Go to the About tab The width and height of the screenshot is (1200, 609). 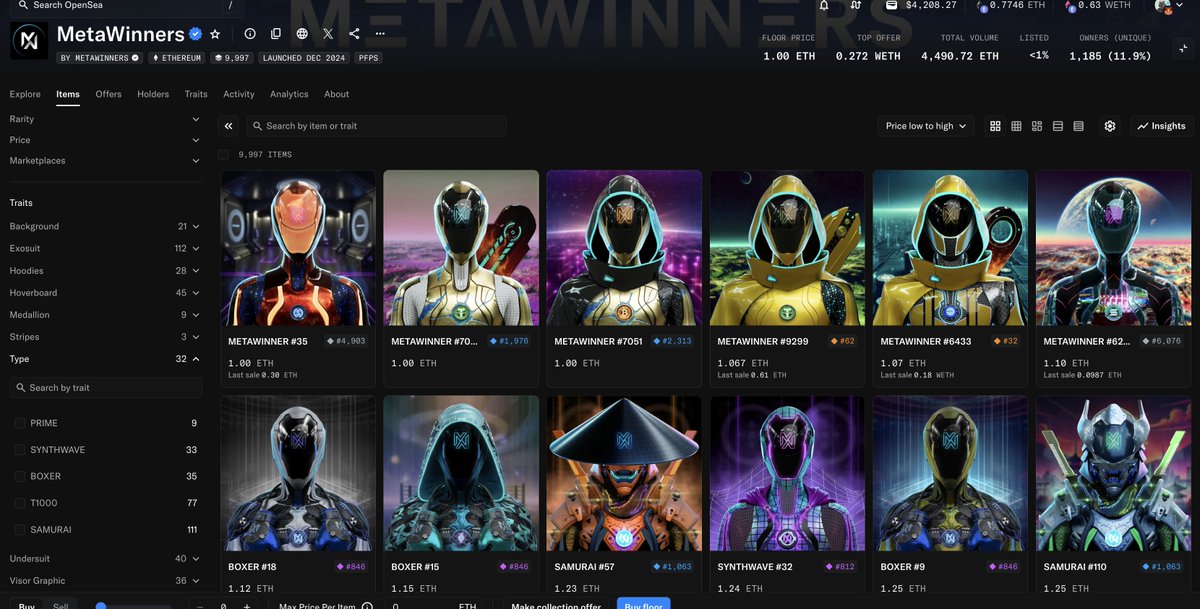tap(337, 94)
